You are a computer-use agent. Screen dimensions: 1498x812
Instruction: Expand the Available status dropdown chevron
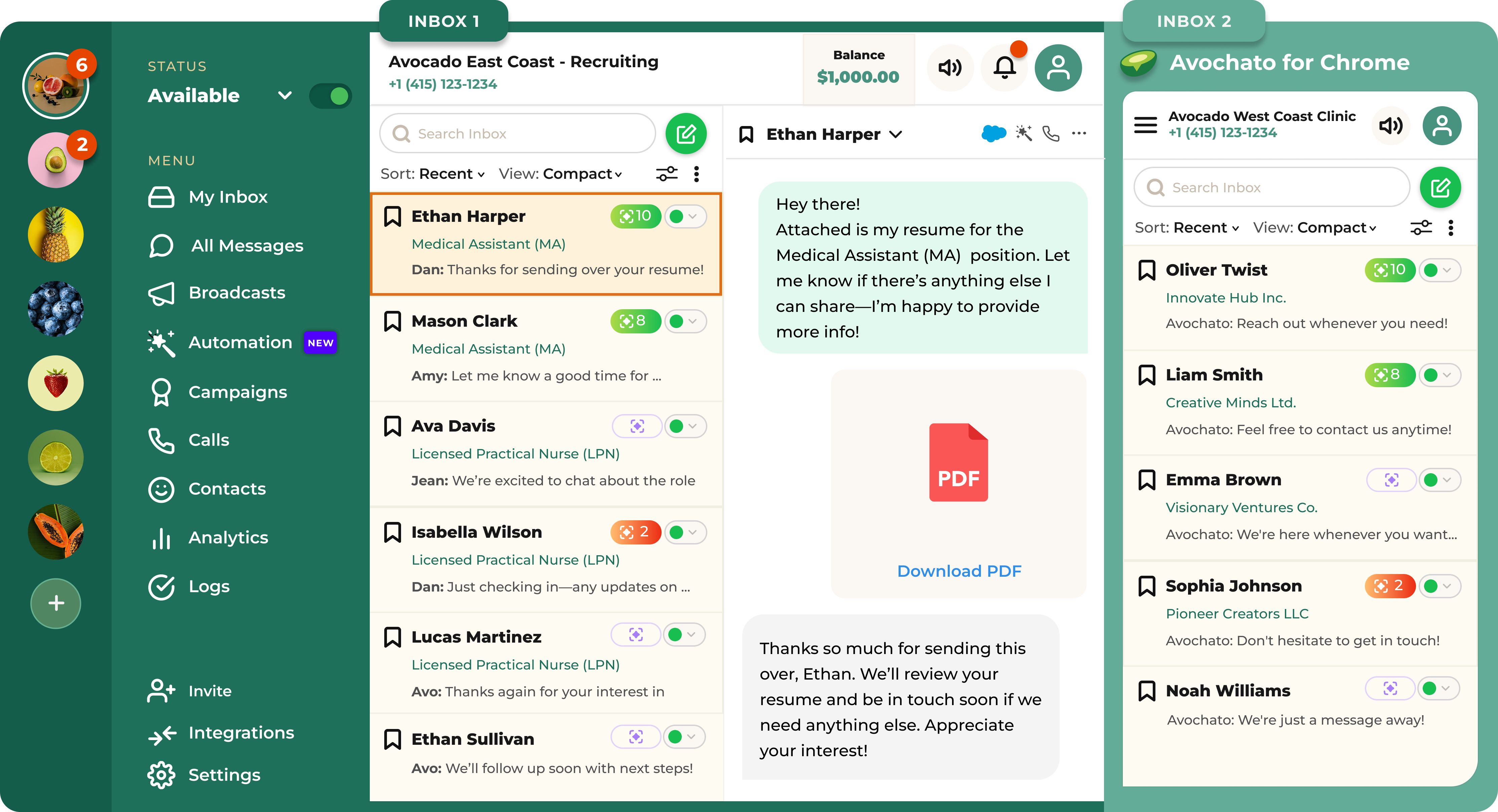coord(284,95)
